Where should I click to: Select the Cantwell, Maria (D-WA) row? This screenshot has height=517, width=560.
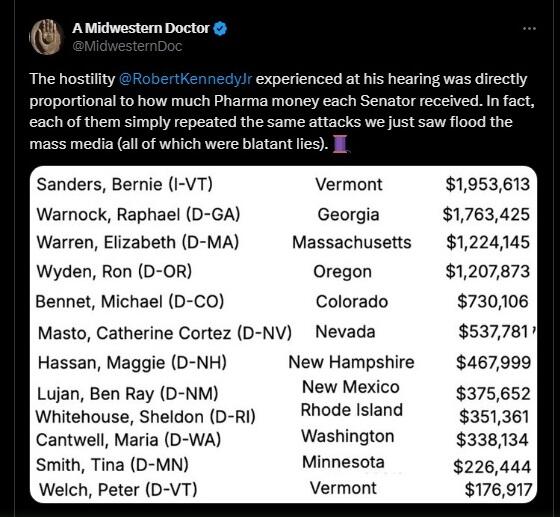pyautogui.click(x=284, y=439)
